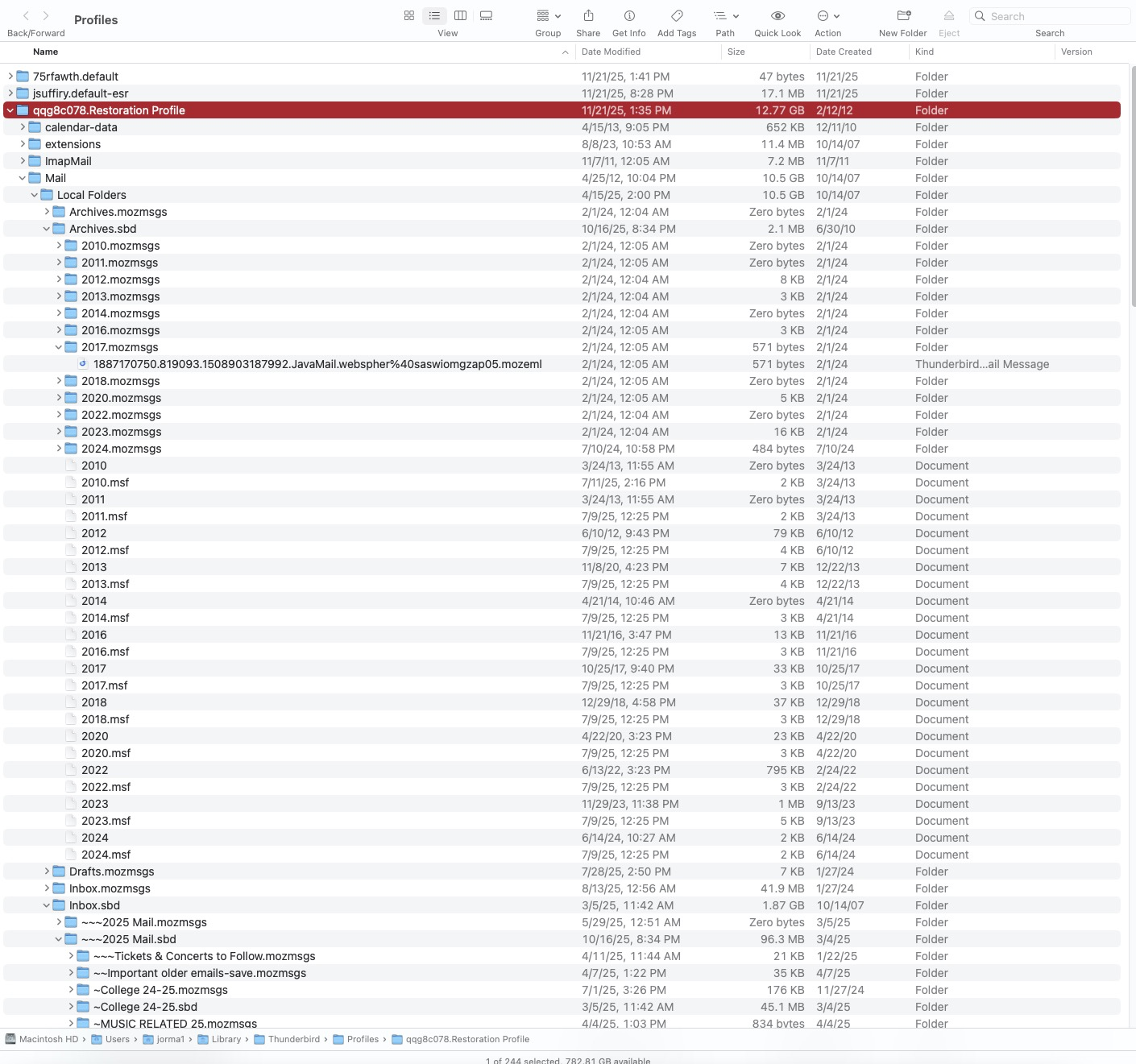Switch to column view

461,15
